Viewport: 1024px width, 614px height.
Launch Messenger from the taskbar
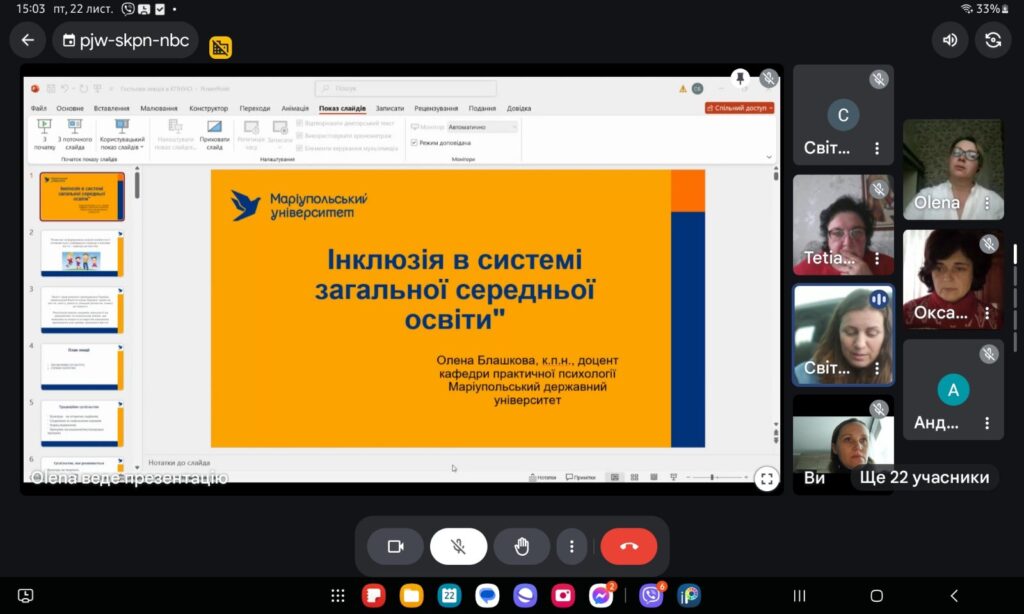[x=601, y=595]
